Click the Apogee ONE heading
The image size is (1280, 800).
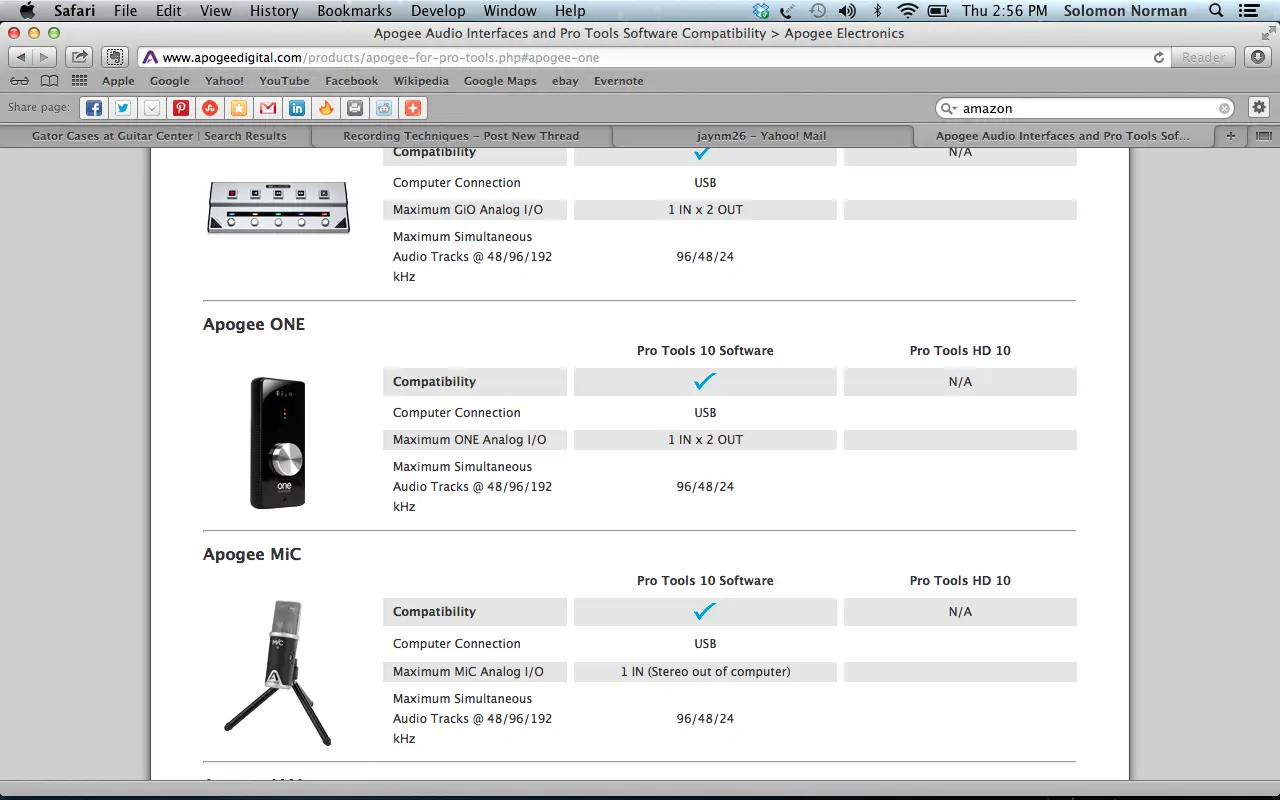coord(254,325)
